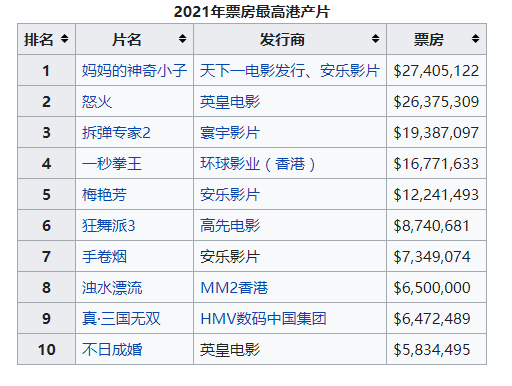Open the 一秒拳王 film link
Image resolution: width=512 pixels, height=386 pixels.
(x=112, y=164)
